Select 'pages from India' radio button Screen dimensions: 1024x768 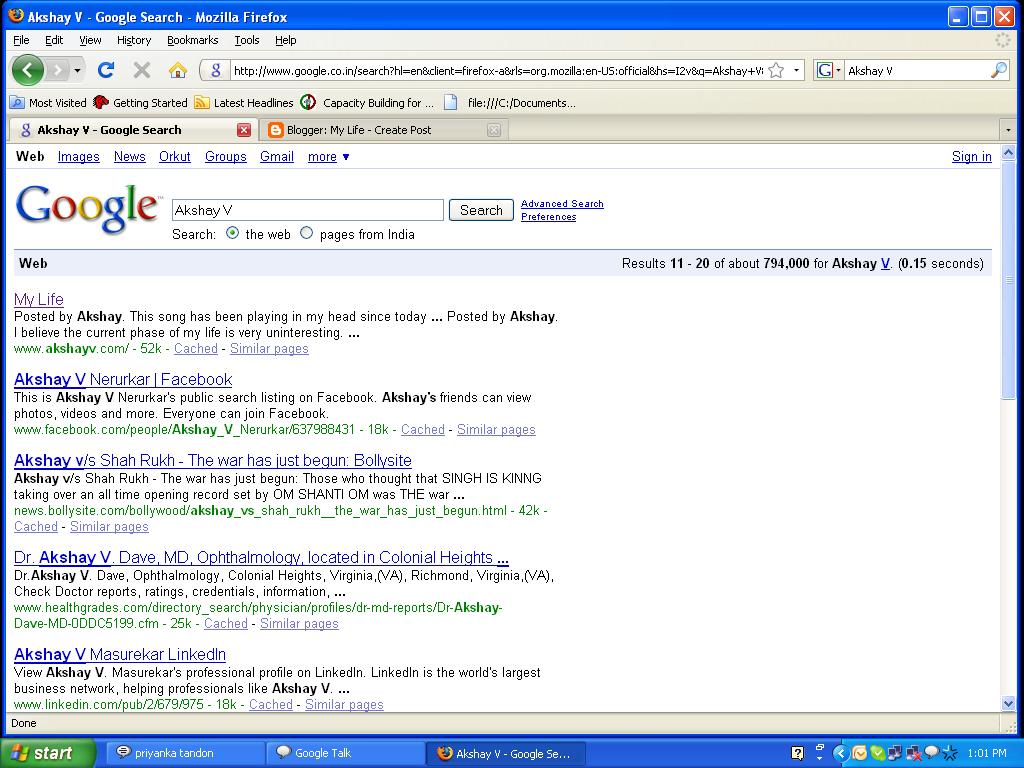coord(307,233)
